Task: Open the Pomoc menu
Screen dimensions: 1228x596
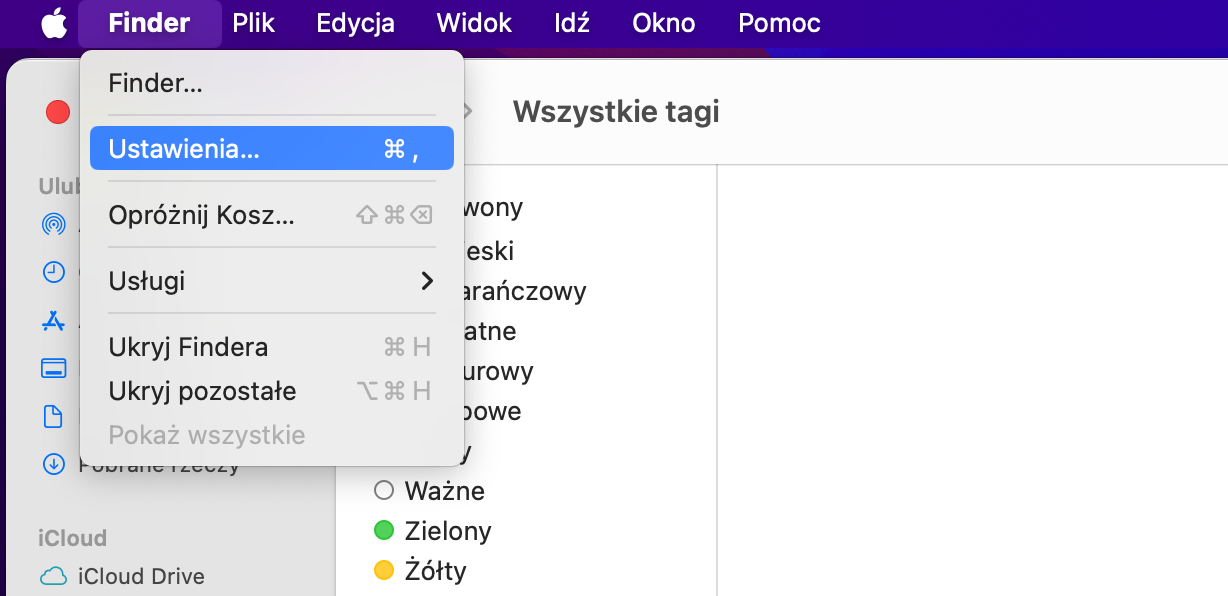Action: click(x=779, y=23)
